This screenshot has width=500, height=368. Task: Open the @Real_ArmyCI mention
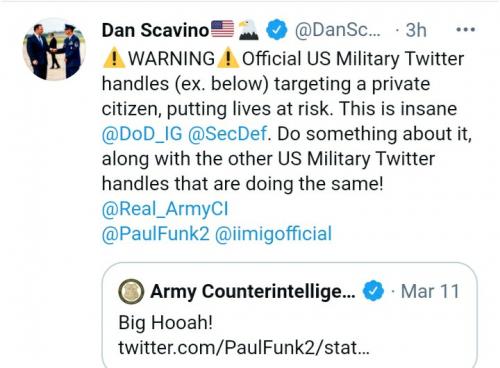pos(165,209)
